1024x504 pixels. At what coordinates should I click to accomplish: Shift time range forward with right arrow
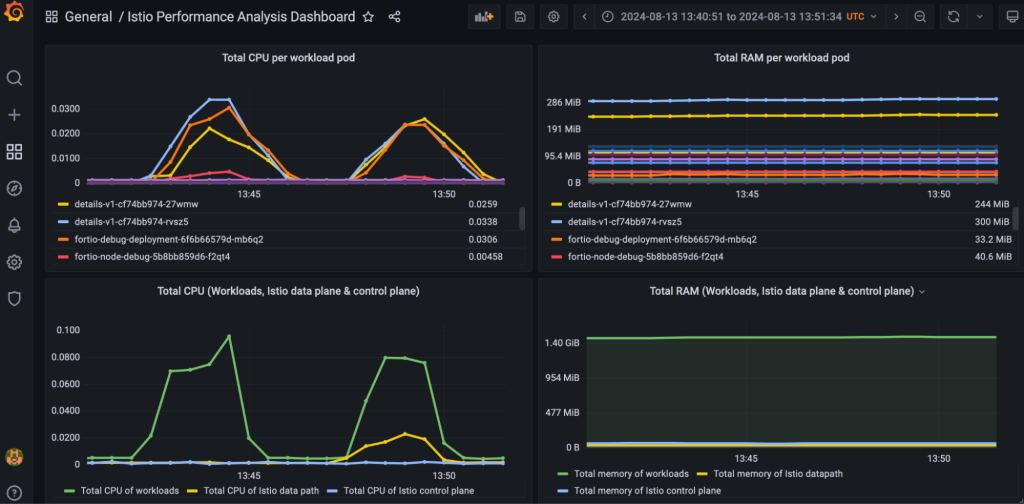point(896,17)
